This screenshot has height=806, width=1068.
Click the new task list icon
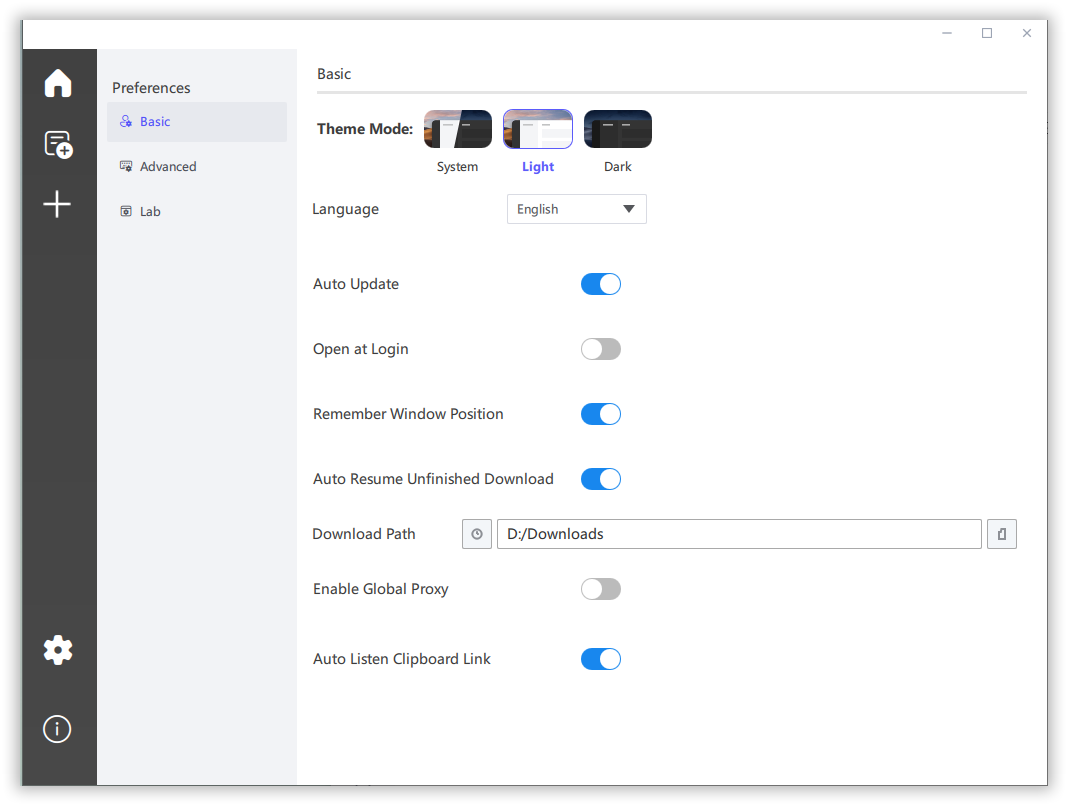59,144
